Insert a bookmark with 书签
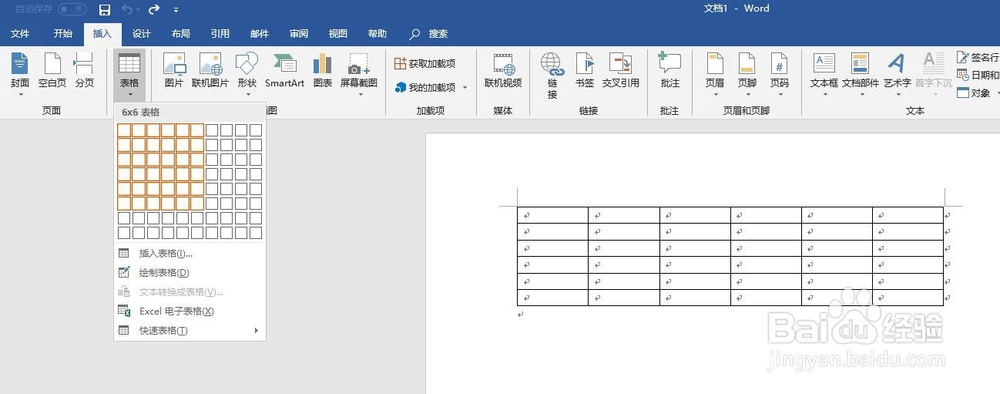This screenshot has height=394, width=1000. tap(585, 70)
